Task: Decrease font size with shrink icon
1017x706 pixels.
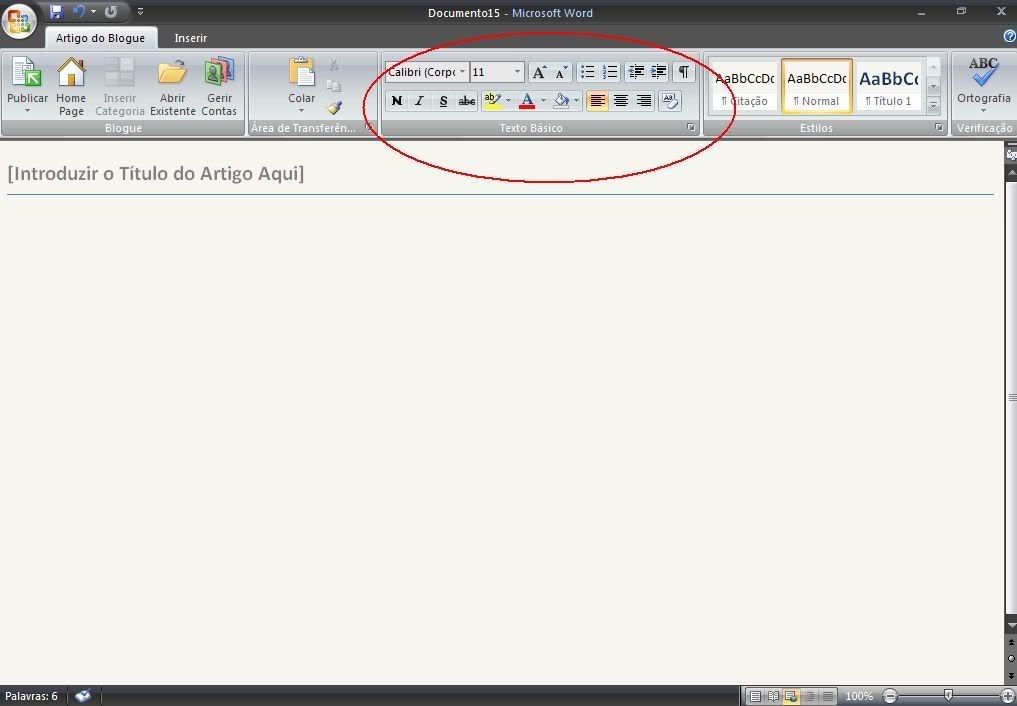Action: point(561,72)
